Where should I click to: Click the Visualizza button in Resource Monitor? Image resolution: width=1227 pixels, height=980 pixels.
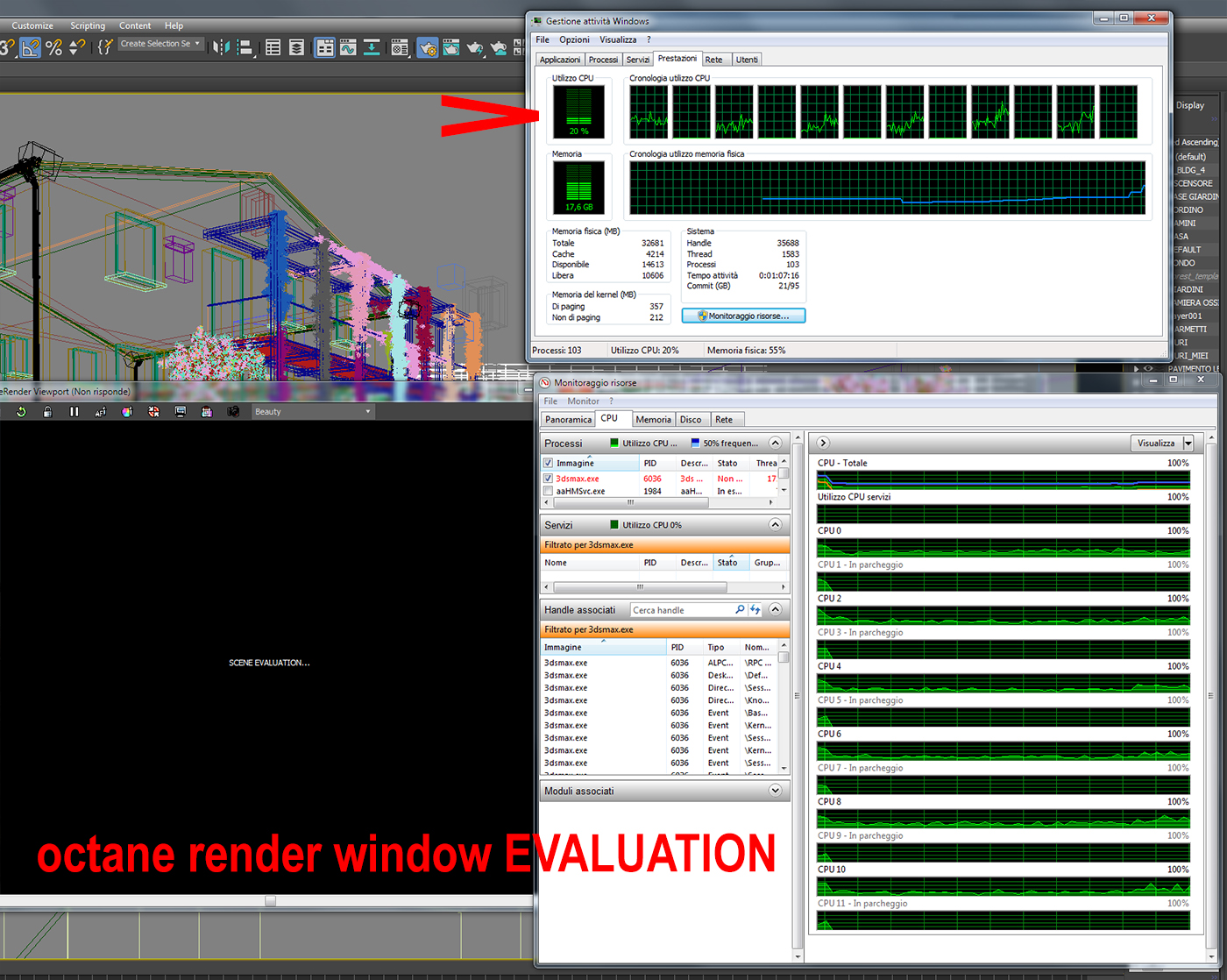click(1157, 444)
